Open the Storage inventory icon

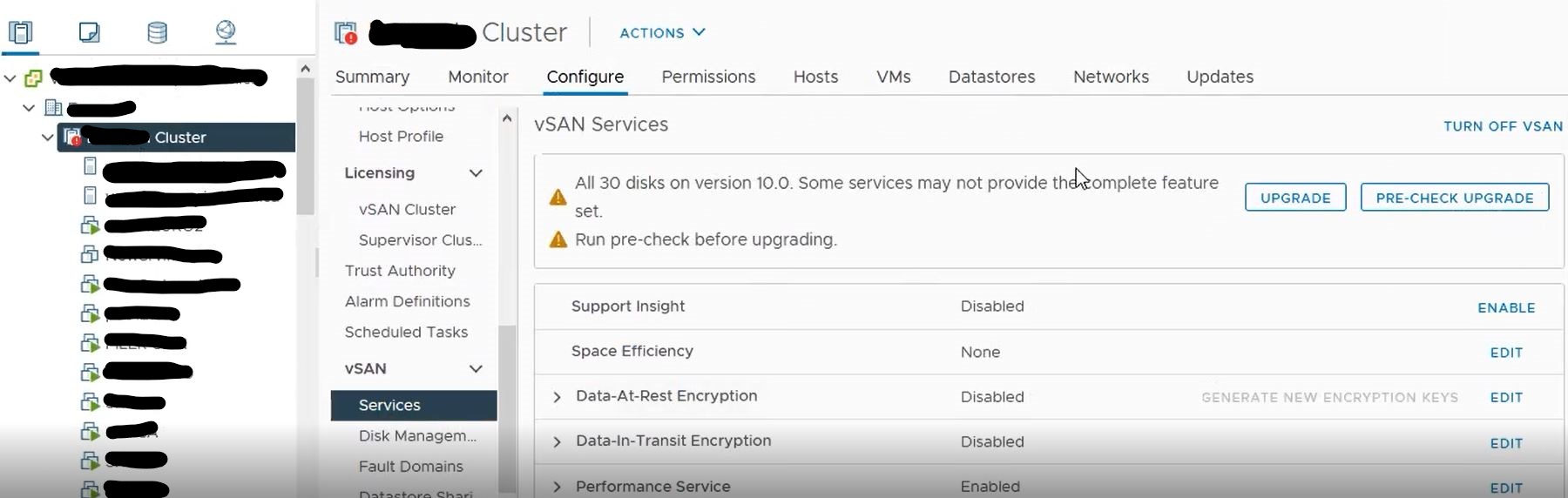click(x=158, y=32)
